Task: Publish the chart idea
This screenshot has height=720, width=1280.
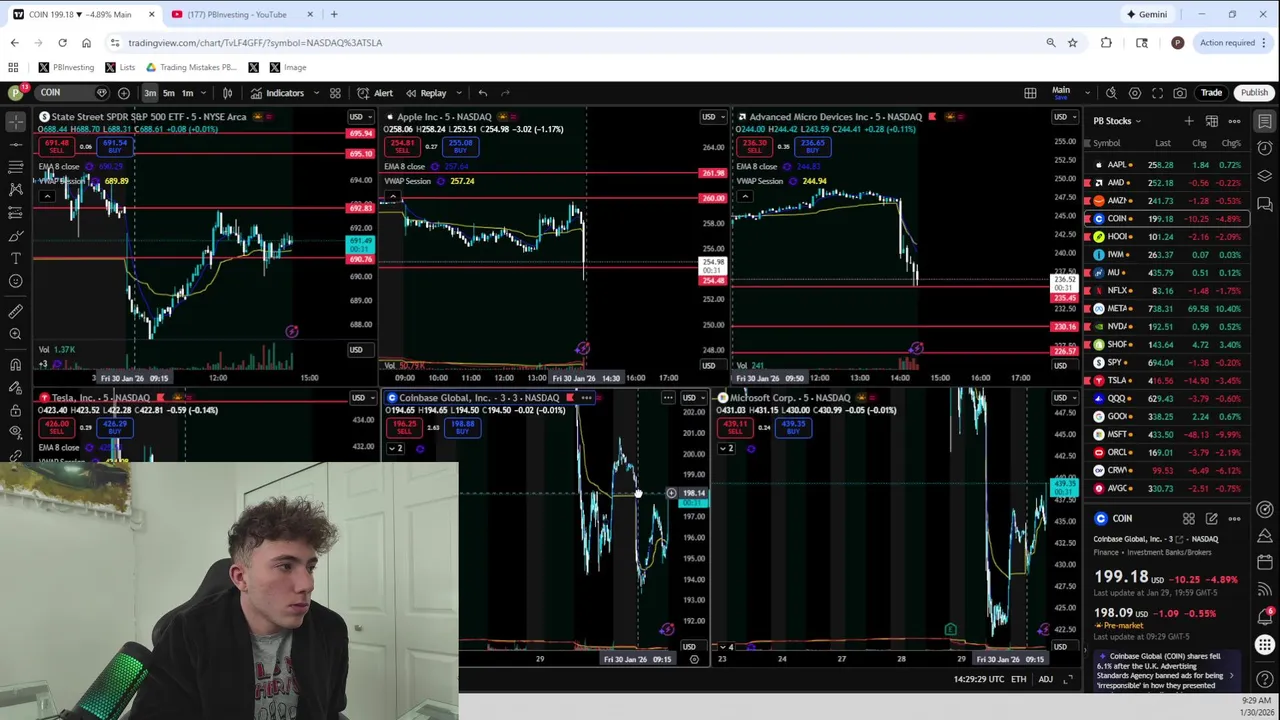Action: point(1254,93)
